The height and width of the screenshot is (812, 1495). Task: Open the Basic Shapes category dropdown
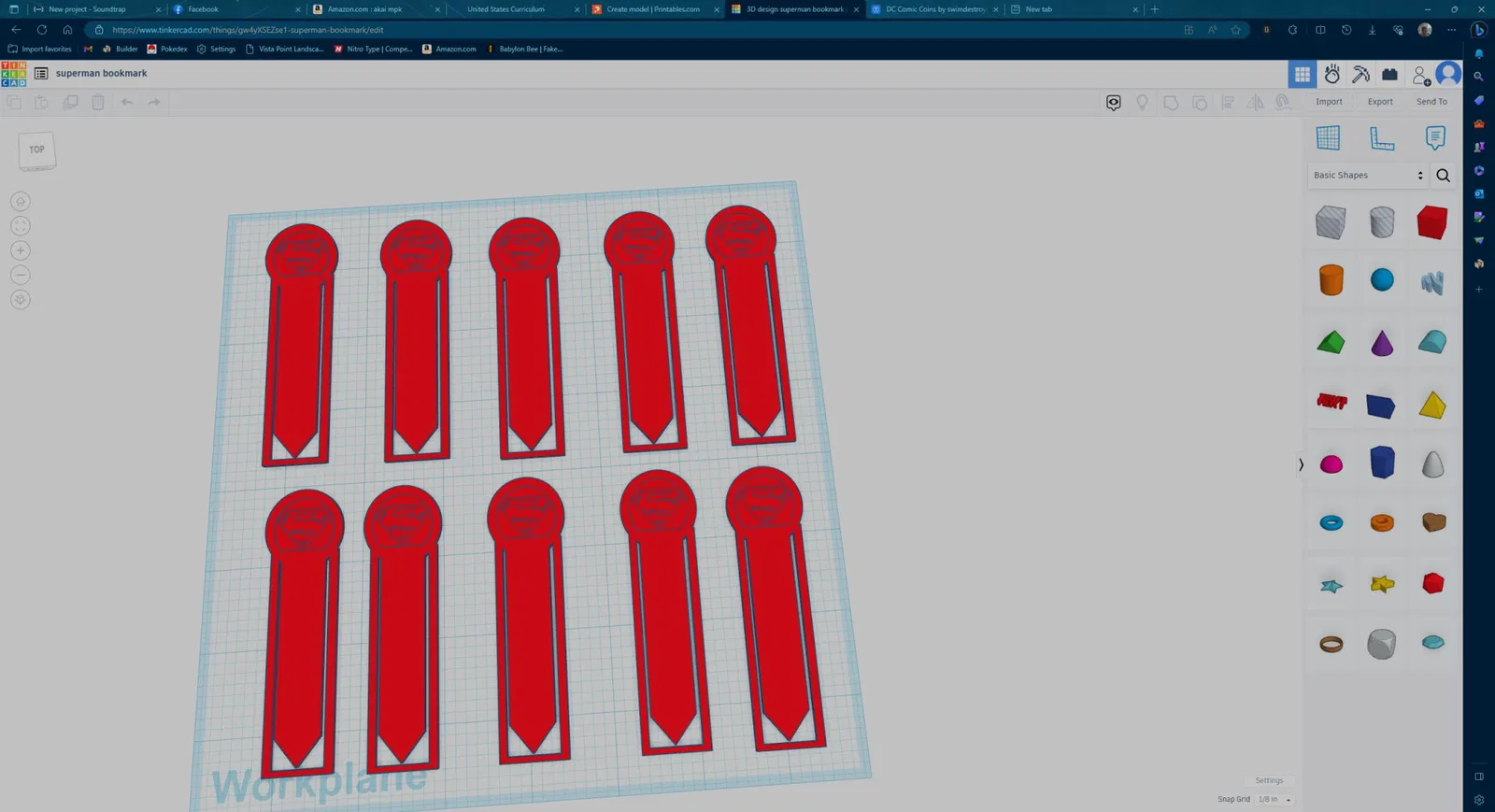coord(1368,176)
